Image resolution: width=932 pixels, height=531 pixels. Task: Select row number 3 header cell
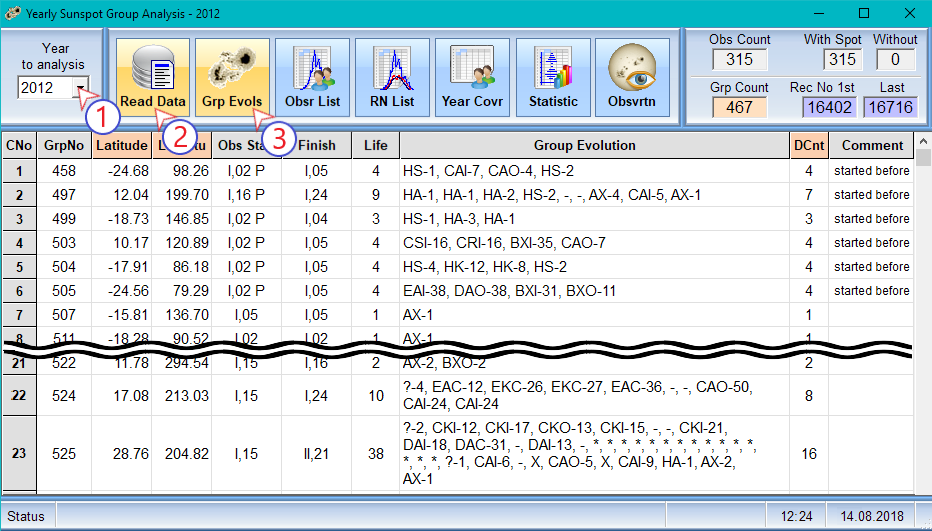pos(19,219)
